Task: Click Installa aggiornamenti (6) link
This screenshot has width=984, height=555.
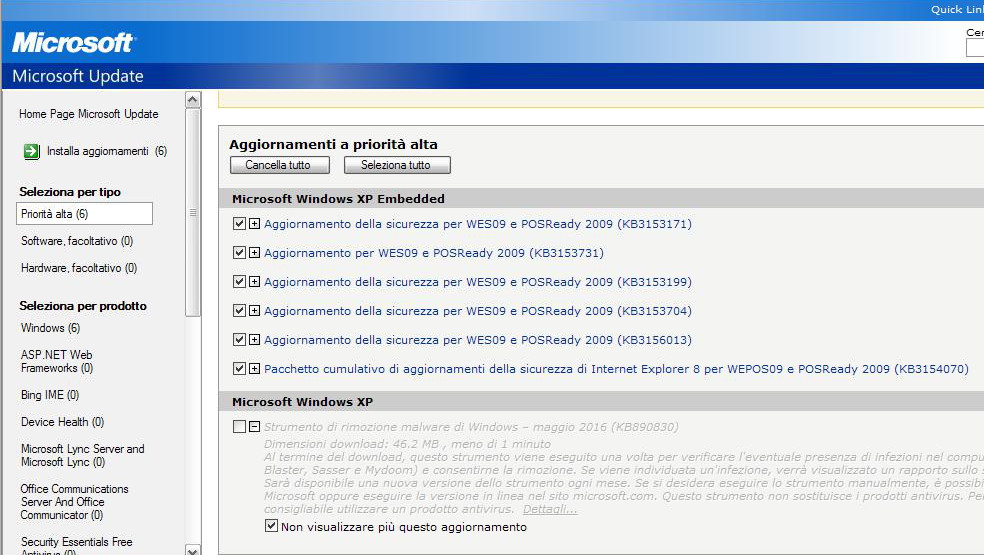Action: tap(107, 151)
